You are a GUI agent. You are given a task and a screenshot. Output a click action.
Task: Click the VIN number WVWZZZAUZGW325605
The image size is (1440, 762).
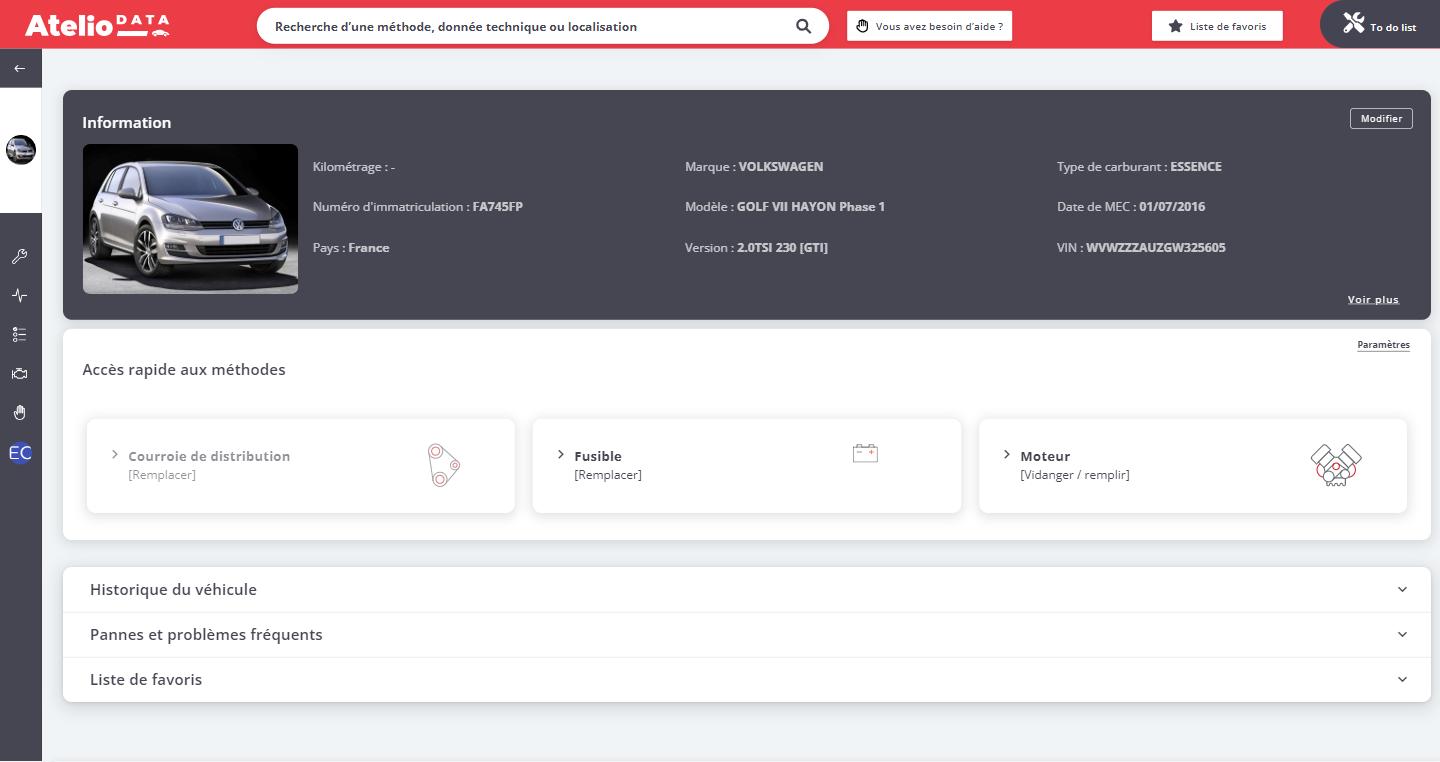tap(1156, 248)
